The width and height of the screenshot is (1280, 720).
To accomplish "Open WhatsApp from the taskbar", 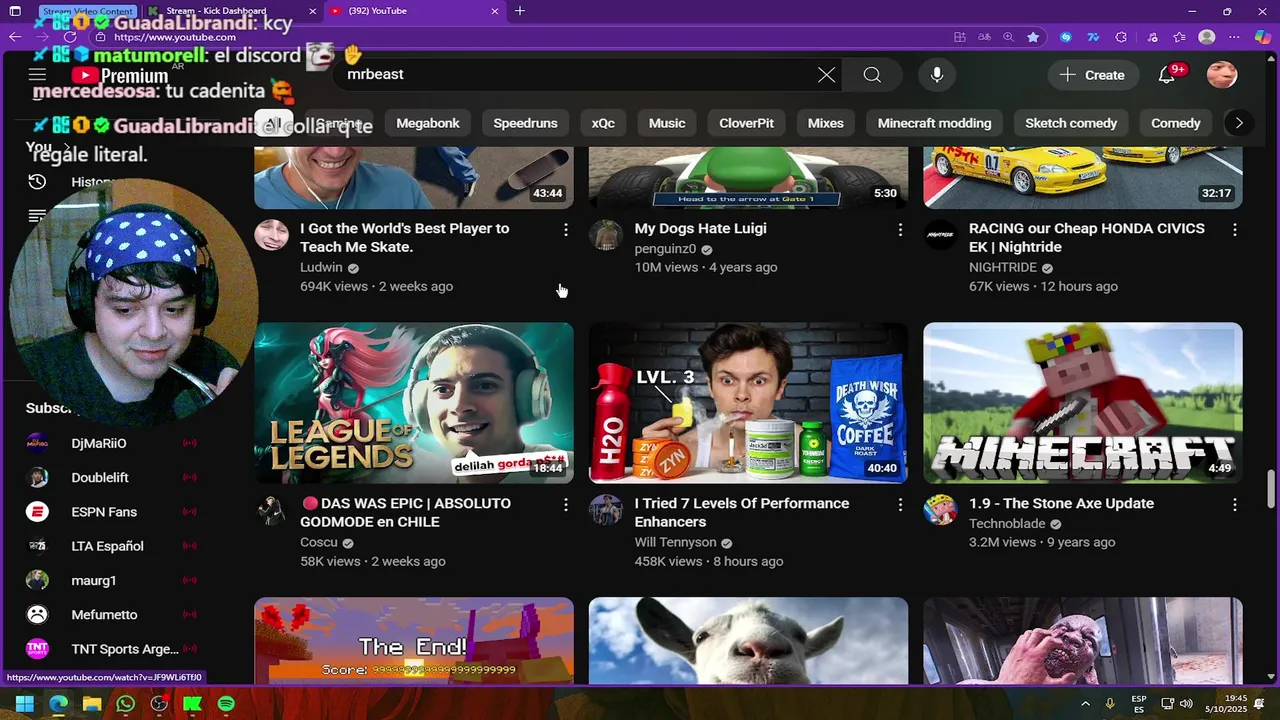I will [x=125, y=704].
